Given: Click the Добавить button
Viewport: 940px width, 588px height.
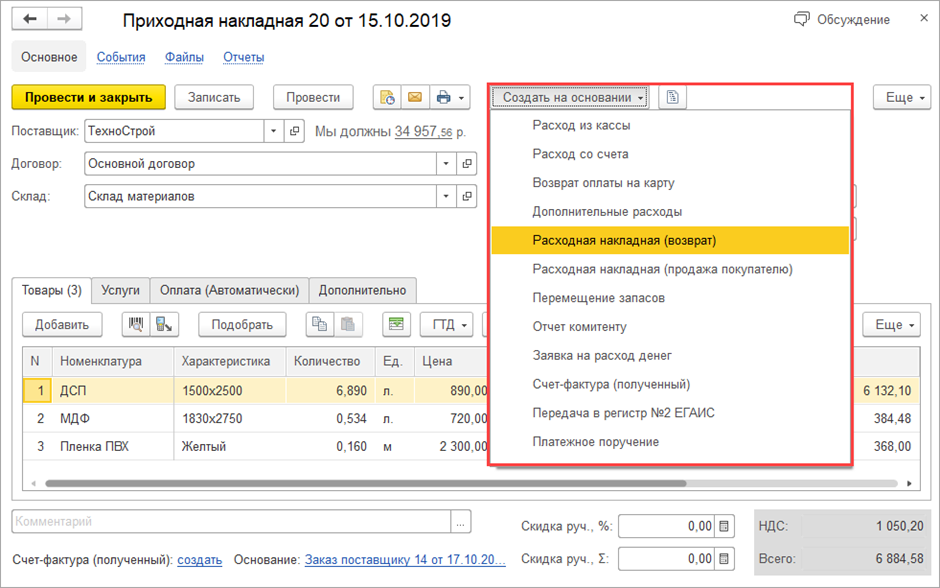Looking at the screenshot, I should click(x=62, y=324).
